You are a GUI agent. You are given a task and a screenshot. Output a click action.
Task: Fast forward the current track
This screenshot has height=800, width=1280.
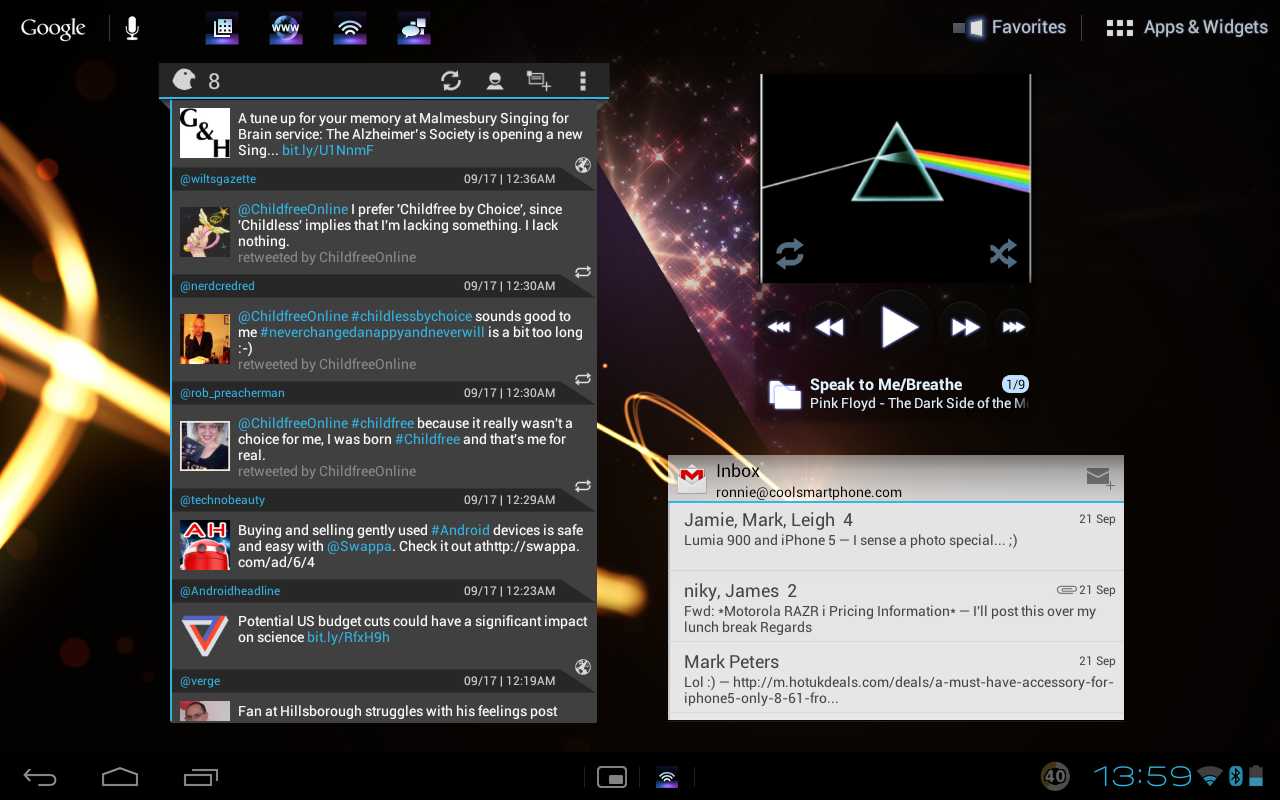(x=964, y=327)
